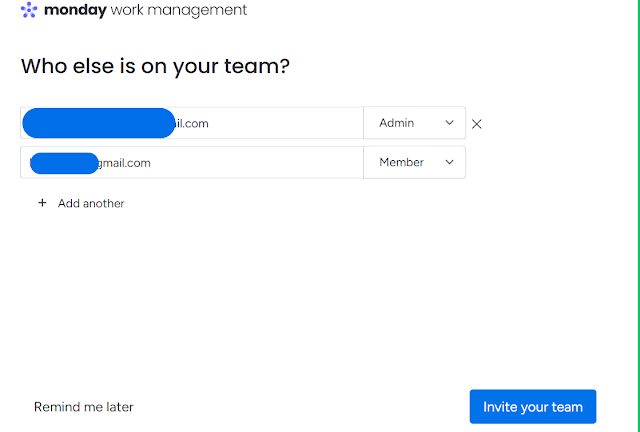
Task: Expand the Member role chevron arrow
Action: [x=449, y=162]
